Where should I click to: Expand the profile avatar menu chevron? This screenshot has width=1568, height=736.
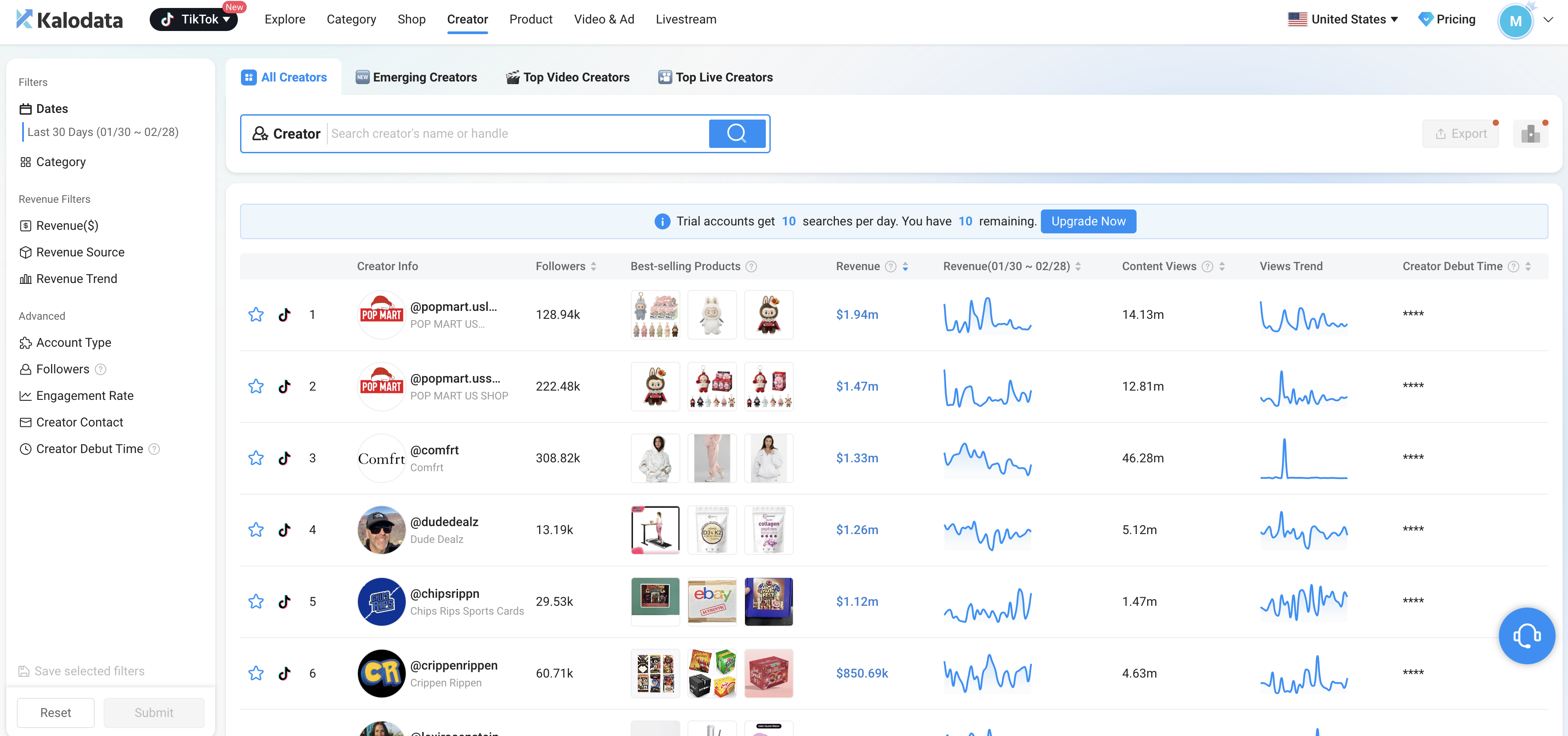pyautogui.click(x=1548, y=19)
